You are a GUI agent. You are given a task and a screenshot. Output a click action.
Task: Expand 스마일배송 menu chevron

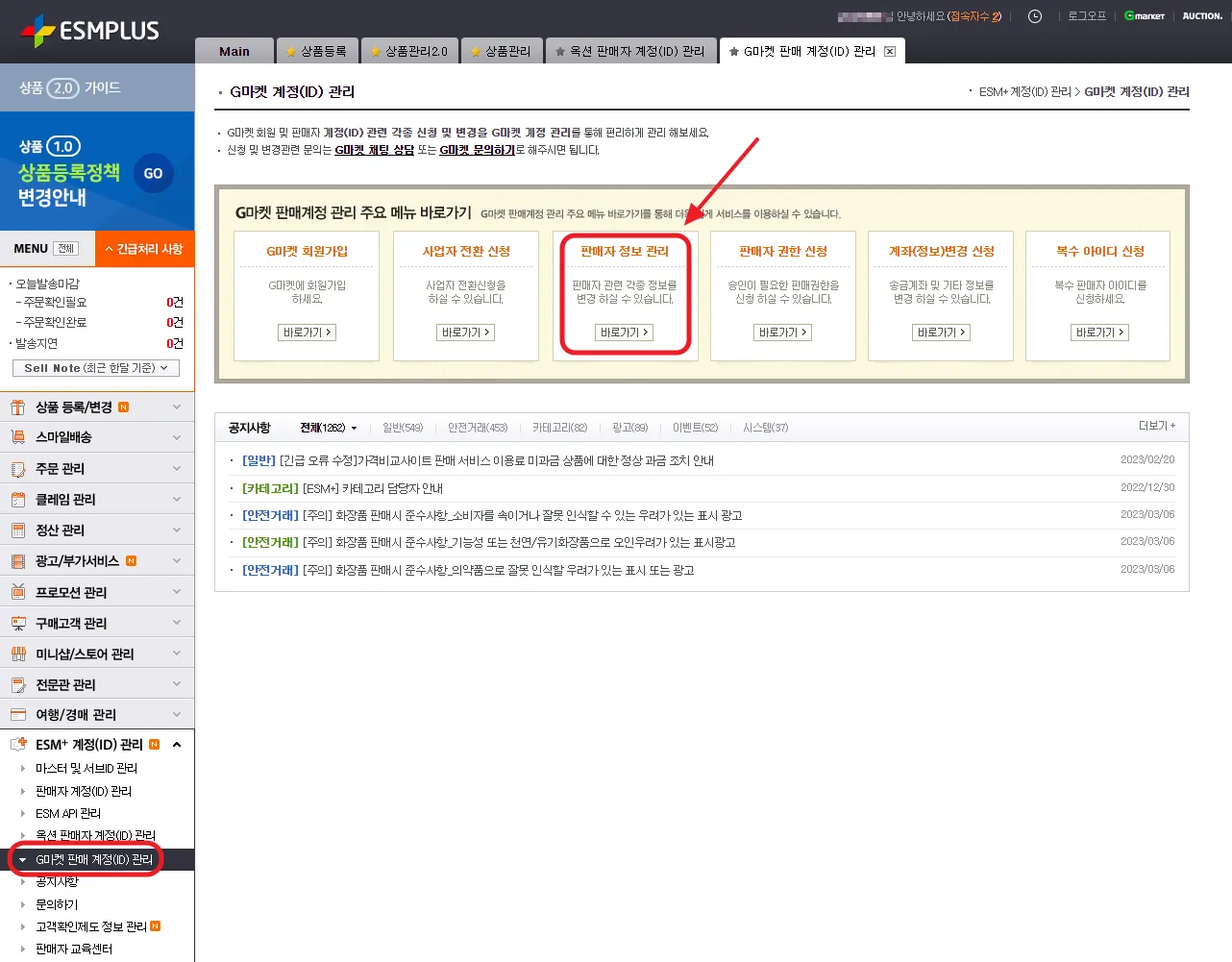(x=177, y=437)
